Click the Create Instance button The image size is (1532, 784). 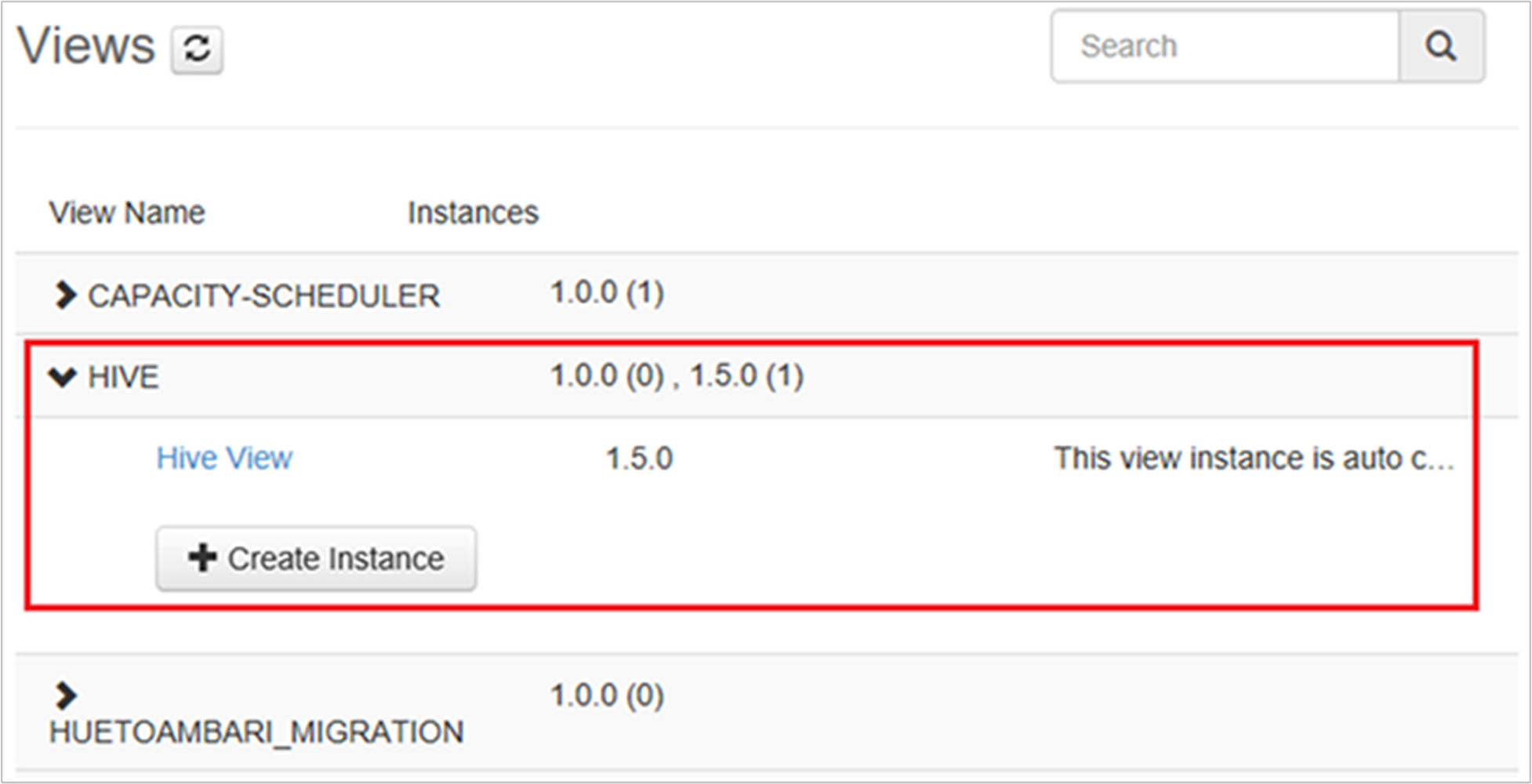[x=316, y=558]
